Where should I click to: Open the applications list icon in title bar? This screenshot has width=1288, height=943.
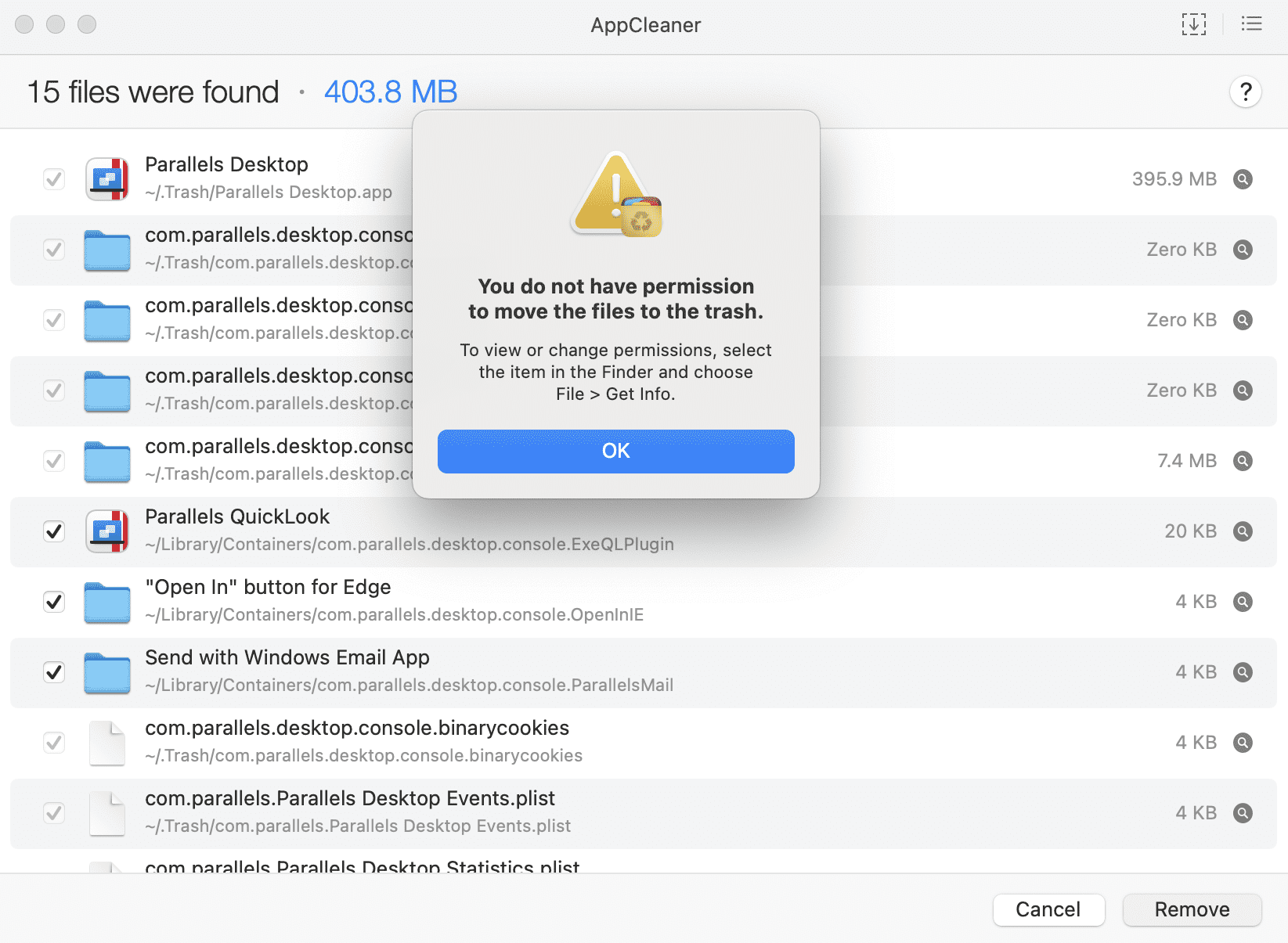(x=1252, y=24)
